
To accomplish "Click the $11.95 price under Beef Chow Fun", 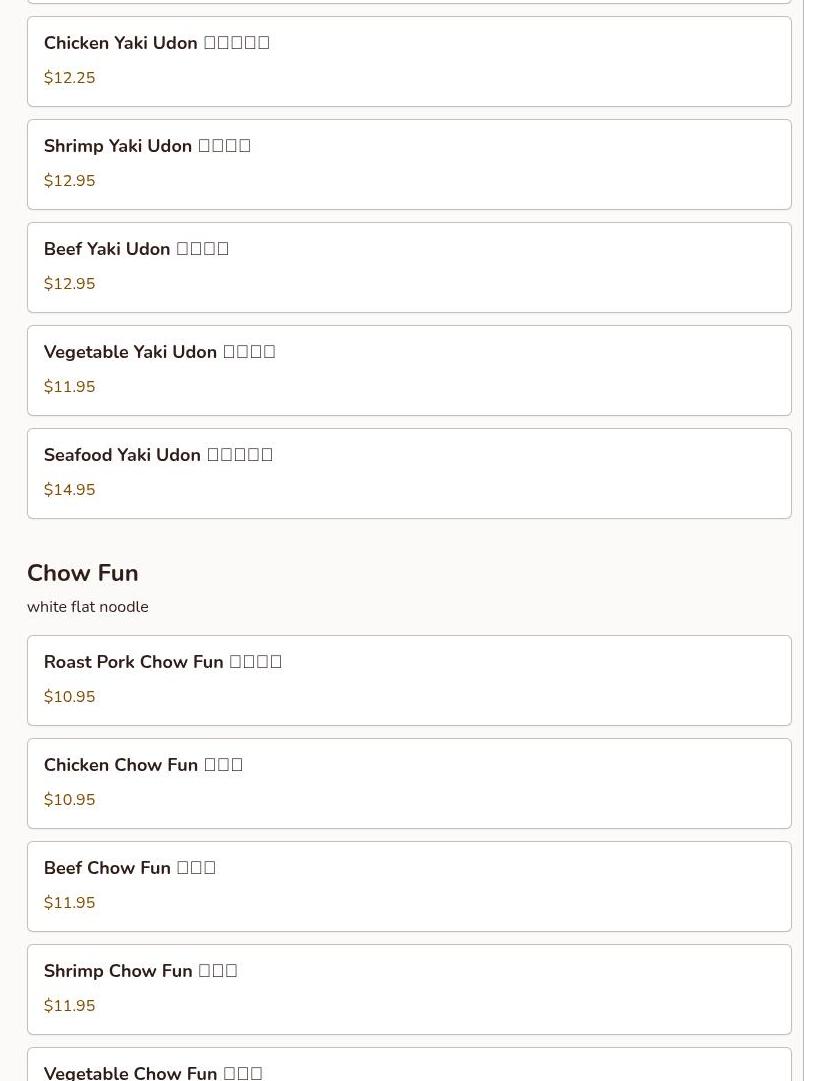I will (70, 902).
